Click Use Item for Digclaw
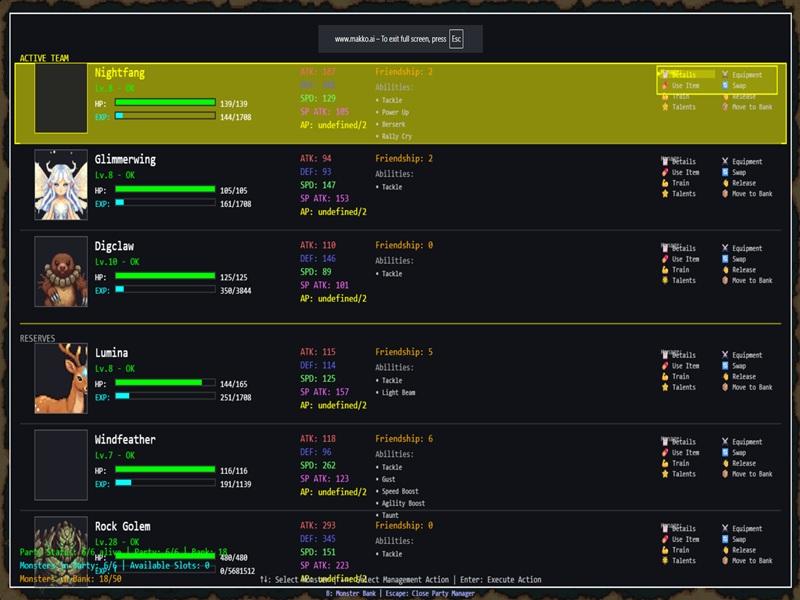 685,259
